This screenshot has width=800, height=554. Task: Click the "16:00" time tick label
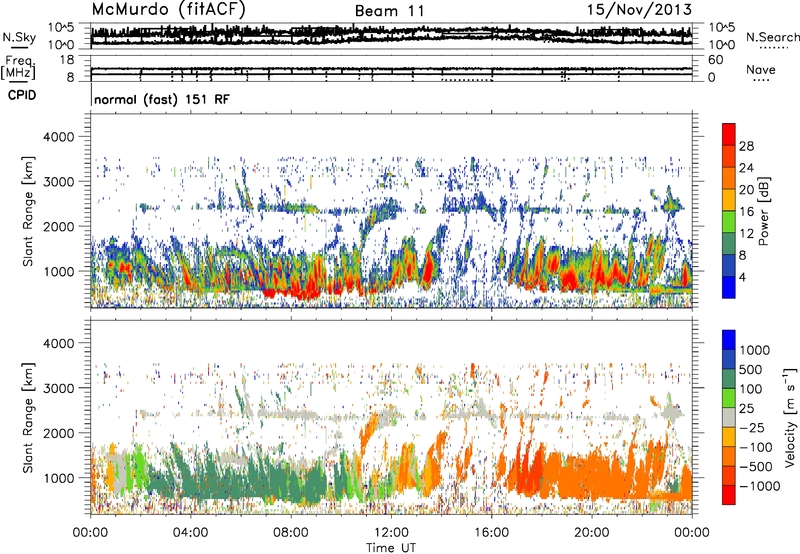coord(492,533)
